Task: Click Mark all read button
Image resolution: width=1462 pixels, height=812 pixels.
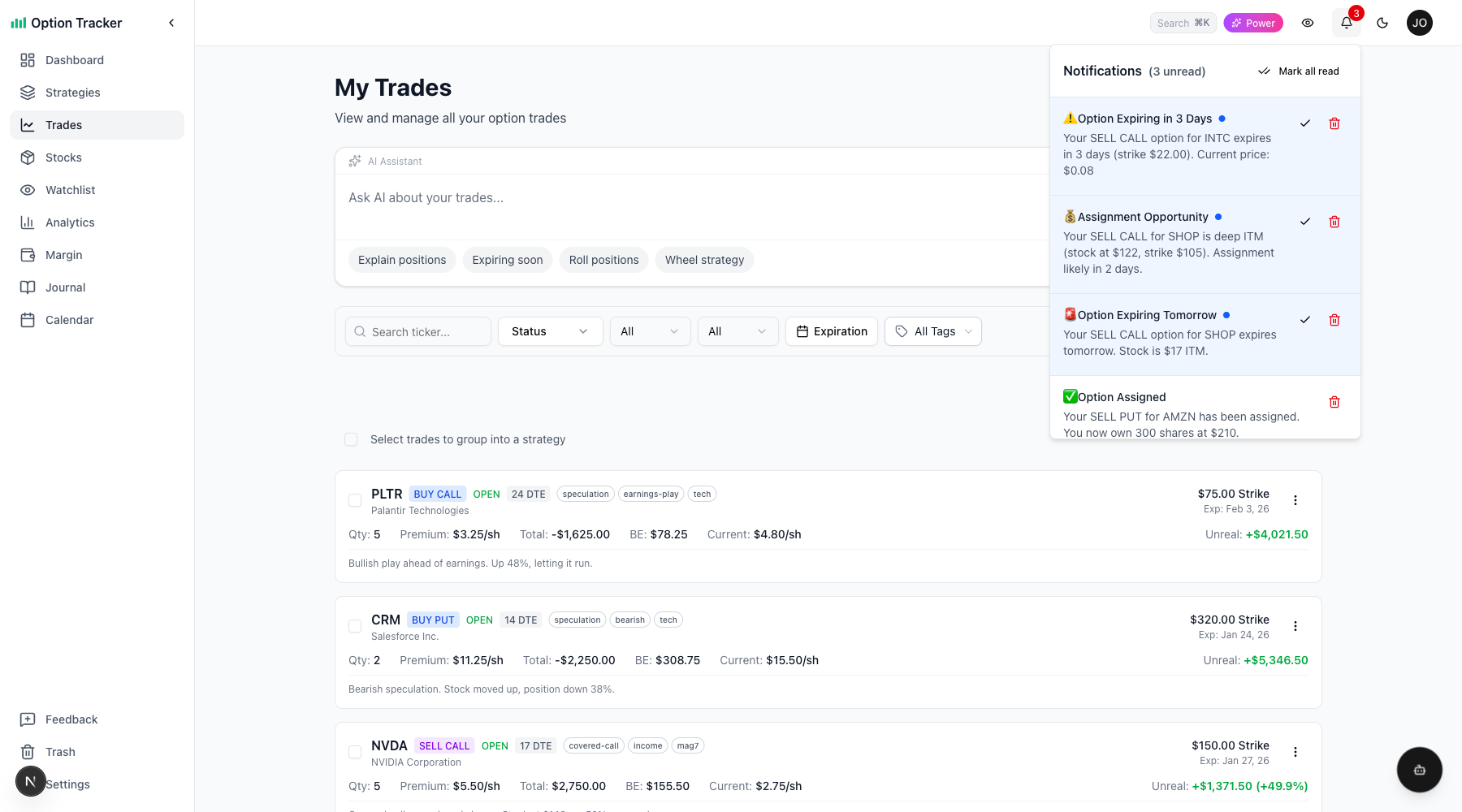Action: [1299, 71]
